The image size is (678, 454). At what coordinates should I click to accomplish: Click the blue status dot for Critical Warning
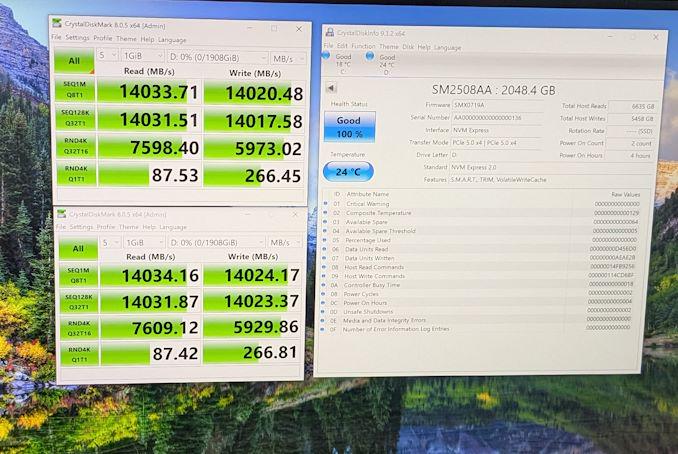click(x=324, y=204)
